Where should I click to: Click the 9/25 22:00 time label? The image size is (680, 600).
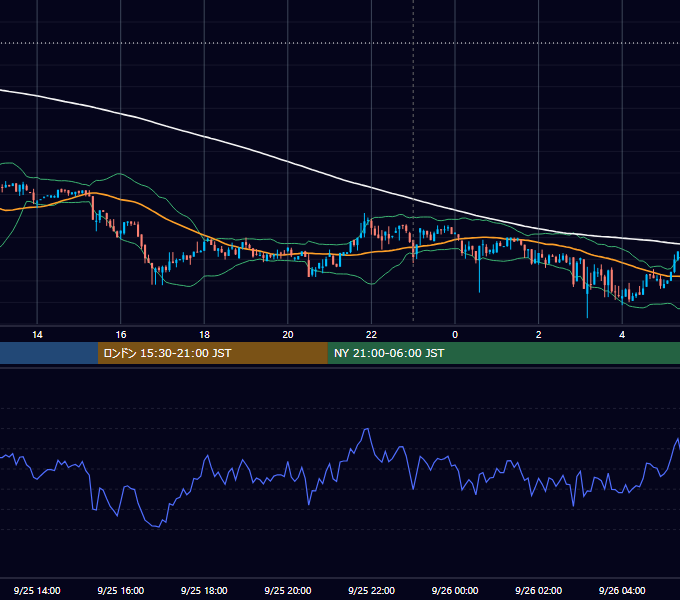pyautogui.click(x=371, y=590)
